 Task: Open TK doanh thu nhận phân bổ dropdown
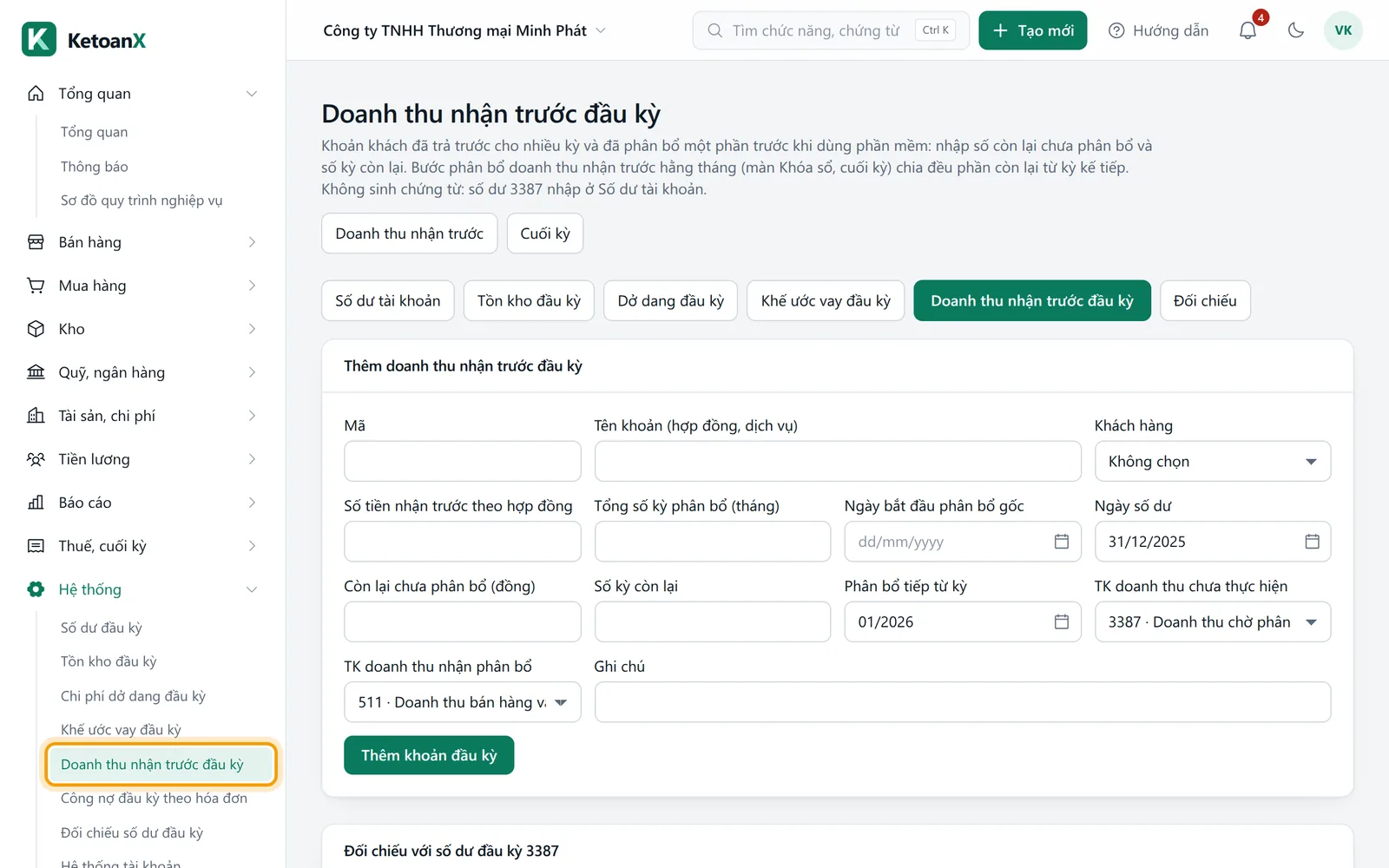pyautogui.click(x=463, y=702)
